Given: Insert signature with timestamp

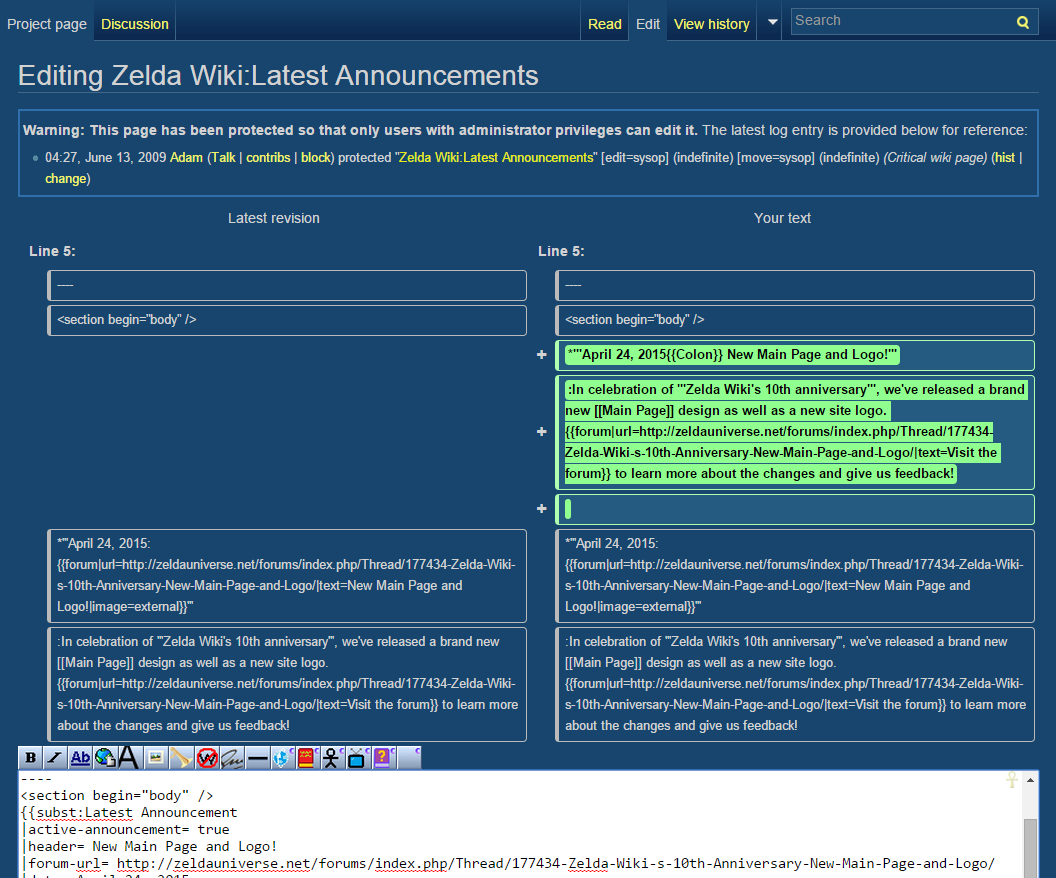Looking at the screenshot, I should [x=232, y=758].
